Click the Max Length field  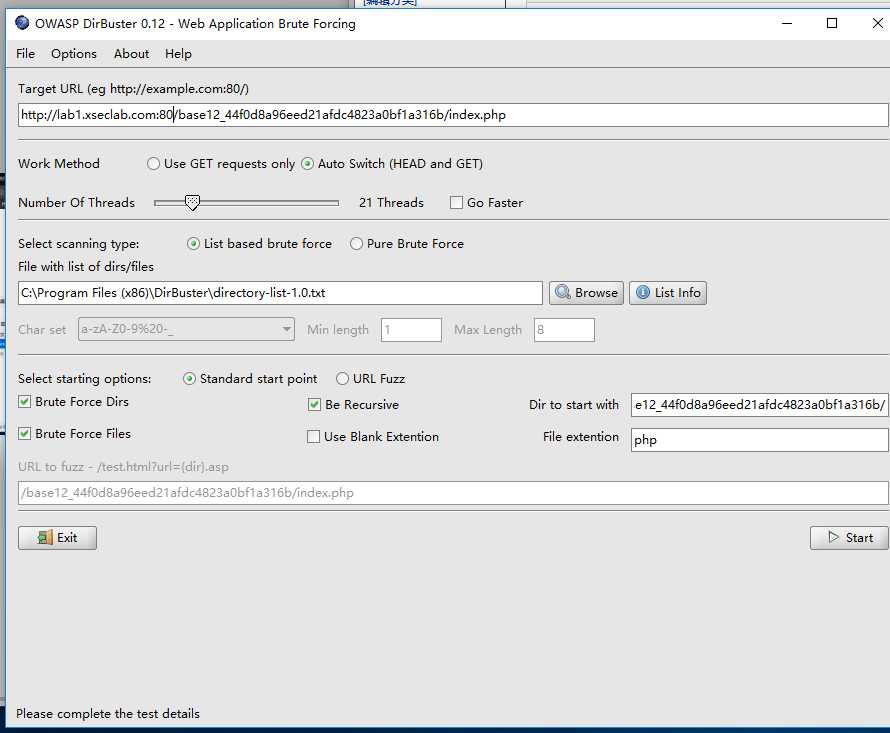[564, 330]
